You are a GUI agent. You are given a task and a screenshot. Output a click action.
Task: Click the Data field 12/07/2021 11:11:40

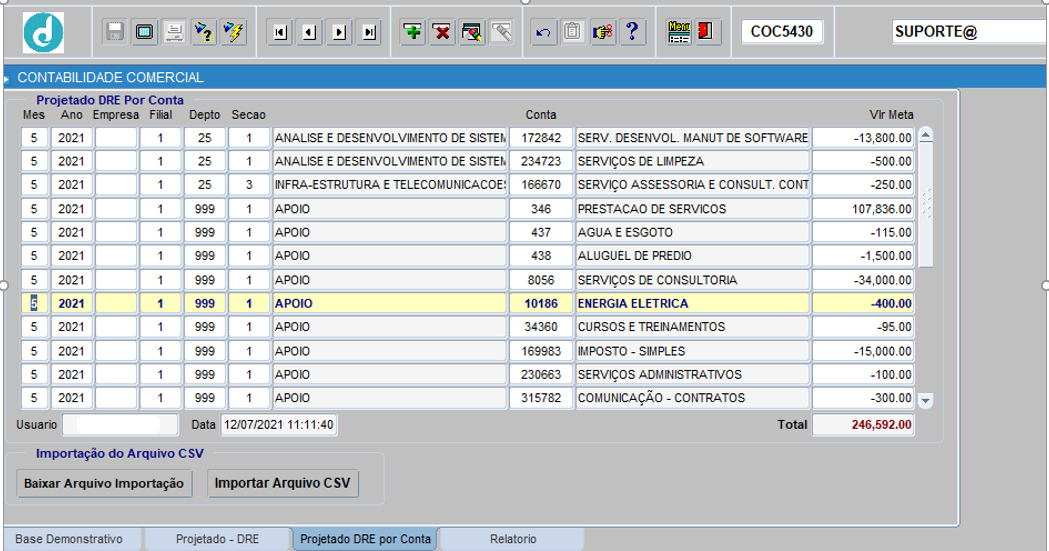[x=279, y=425]
